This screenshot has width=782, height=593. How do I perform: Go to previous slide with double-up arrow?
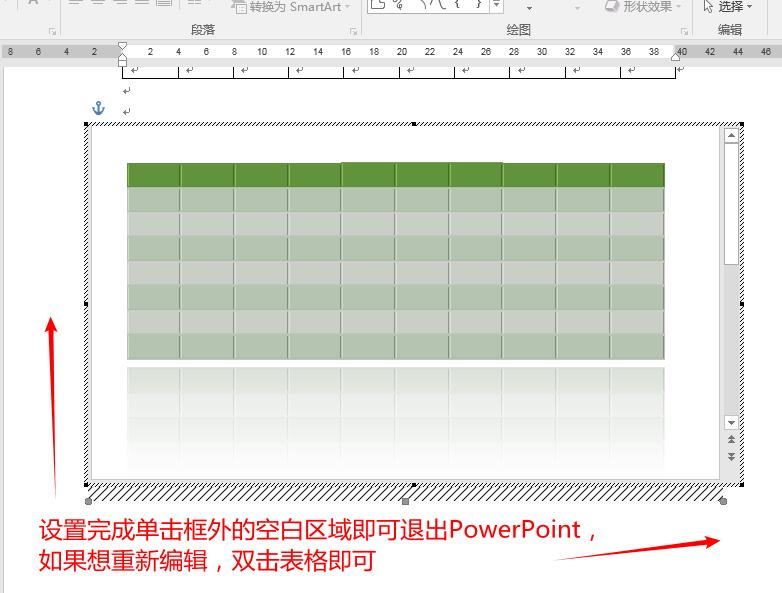[731, 439]
